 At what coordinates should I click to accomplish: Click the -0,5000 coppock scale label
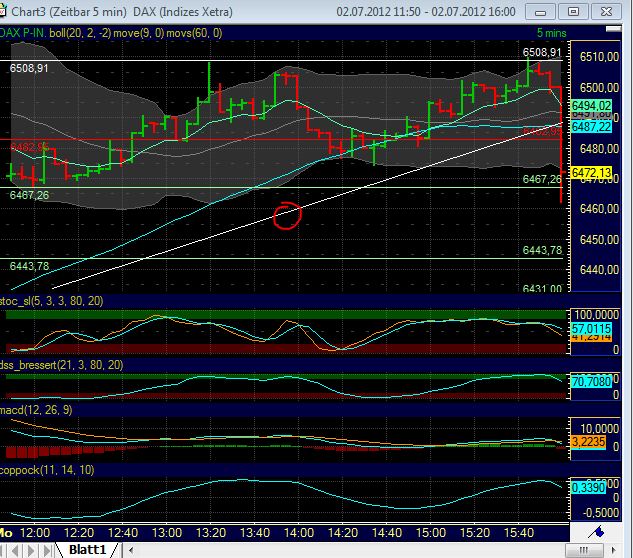(x=599, y=513)
